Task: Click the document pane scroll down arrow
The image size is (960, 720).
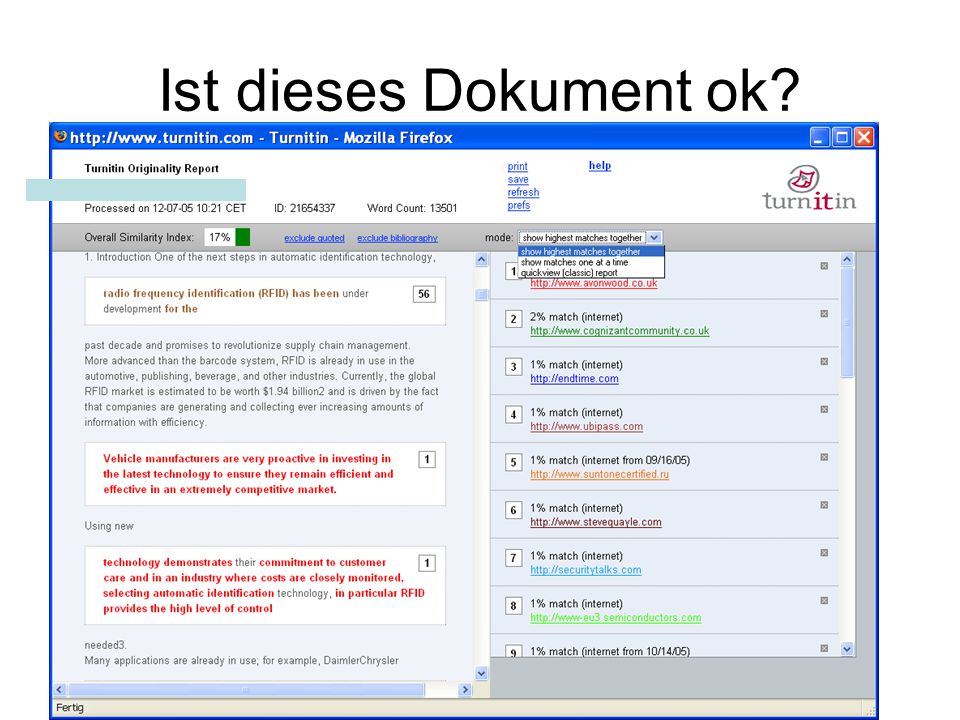Action: pos(482,673)
